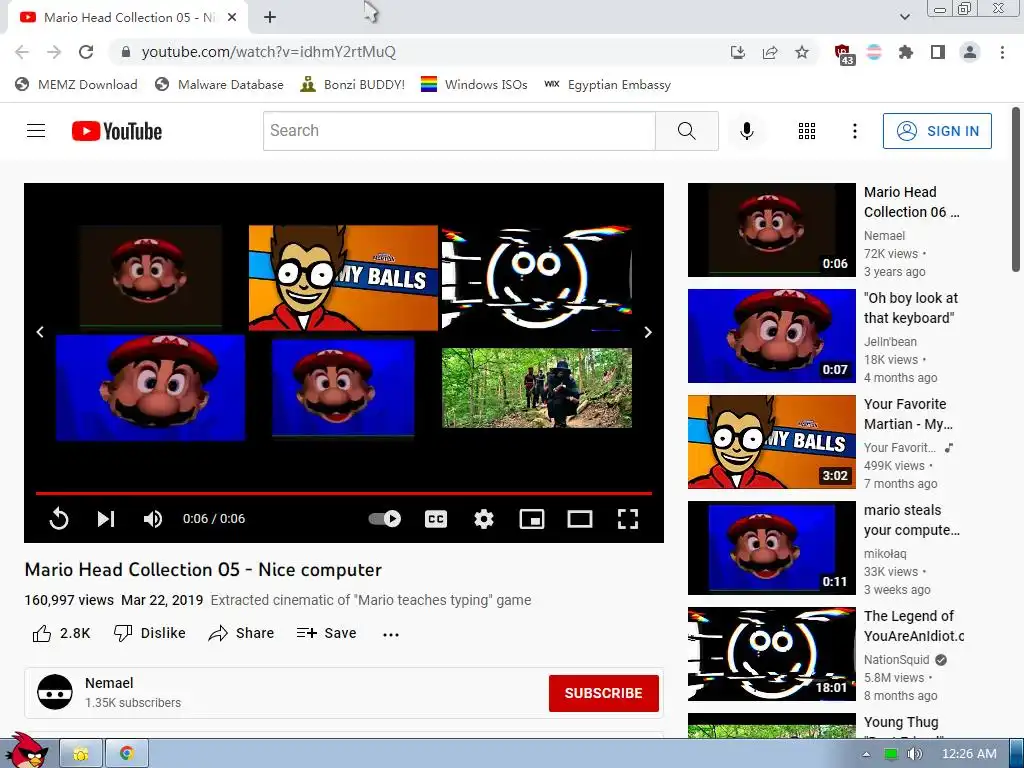Search with your voice microphone icon
1024x768 pixels.
point(746,131)
